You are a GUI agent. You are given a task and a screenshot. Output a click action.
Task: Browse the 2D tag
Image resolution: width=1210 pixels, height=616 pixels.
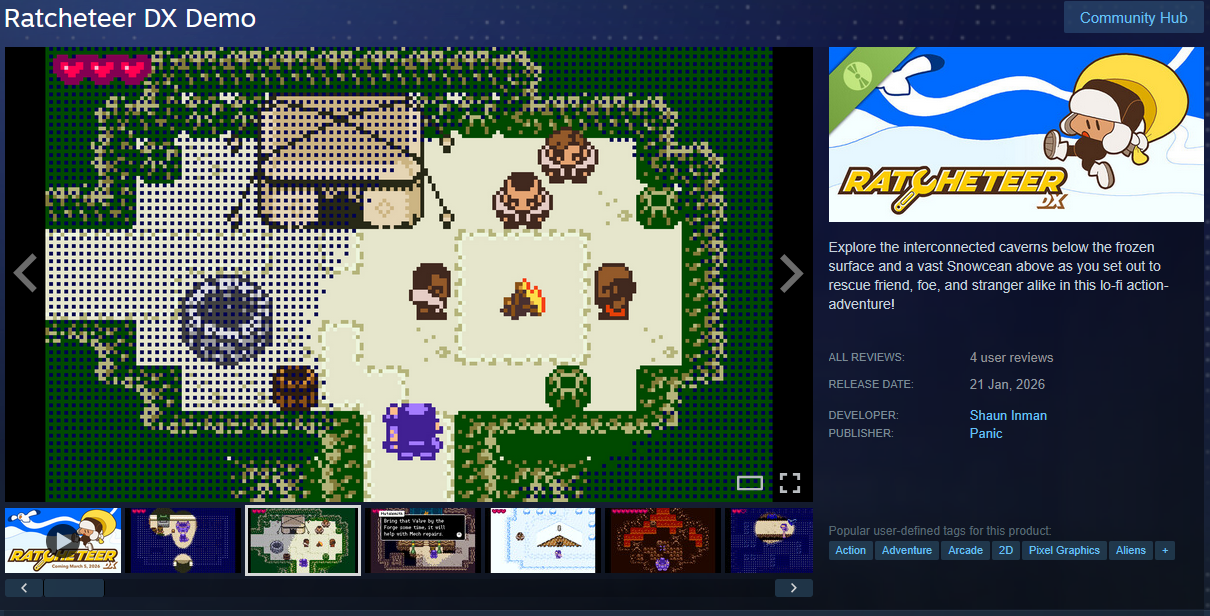pos(1006,550)
